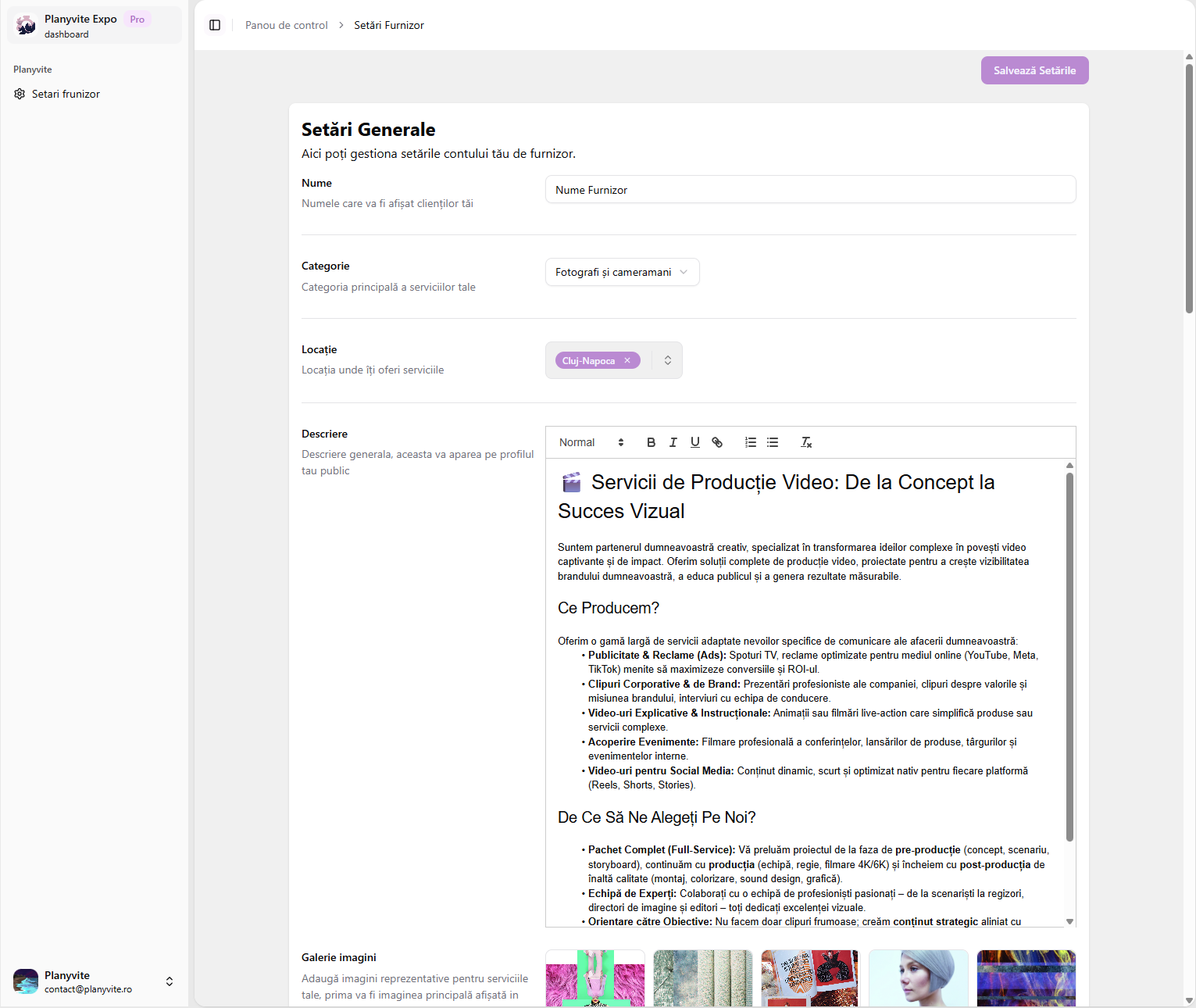Navigate to Panou de control breadcrumb
This screenshot has height=1008, width=1196.
pos(286,25)
